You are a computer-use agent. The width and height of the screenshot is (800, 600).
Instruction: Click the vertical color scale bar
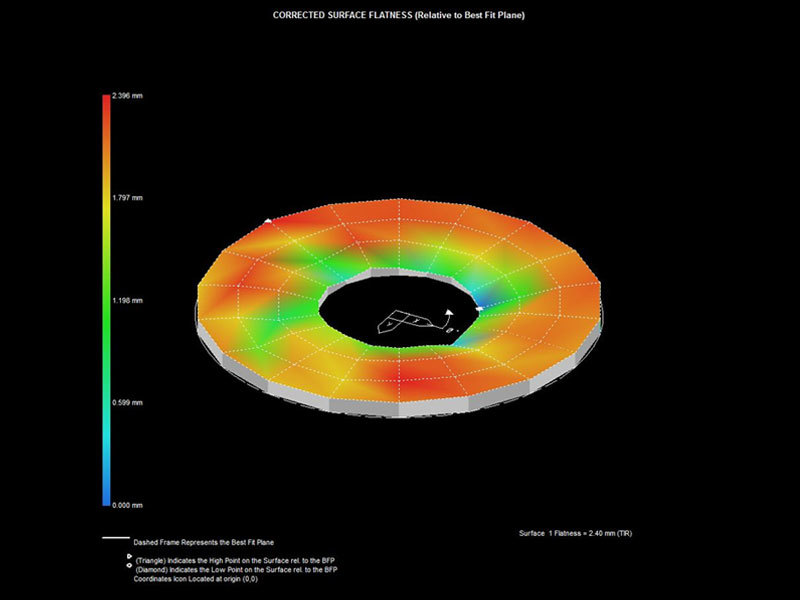(x=106, y=300)
